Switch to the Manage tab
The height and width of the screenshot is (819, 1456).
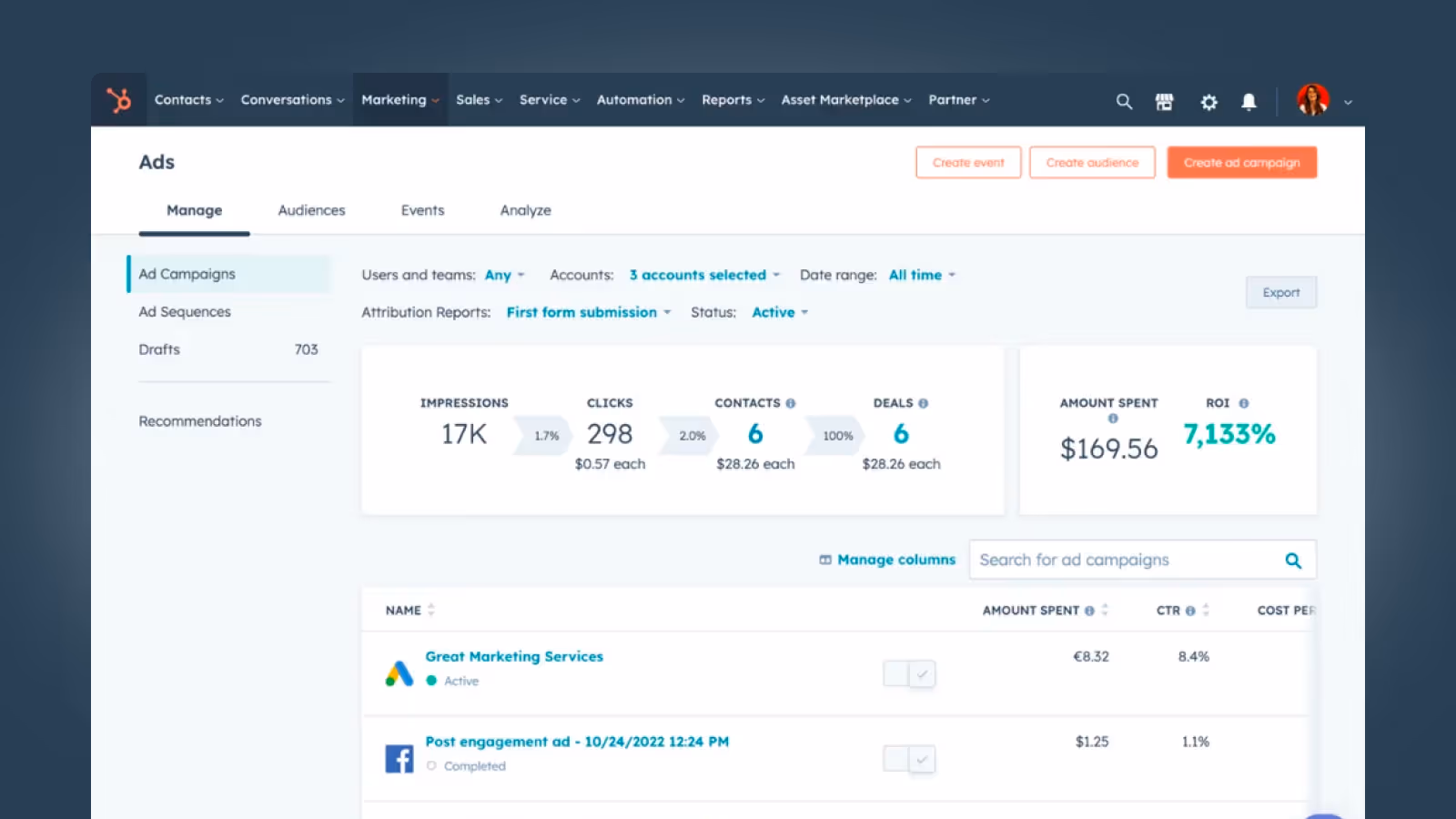point(194,210)
